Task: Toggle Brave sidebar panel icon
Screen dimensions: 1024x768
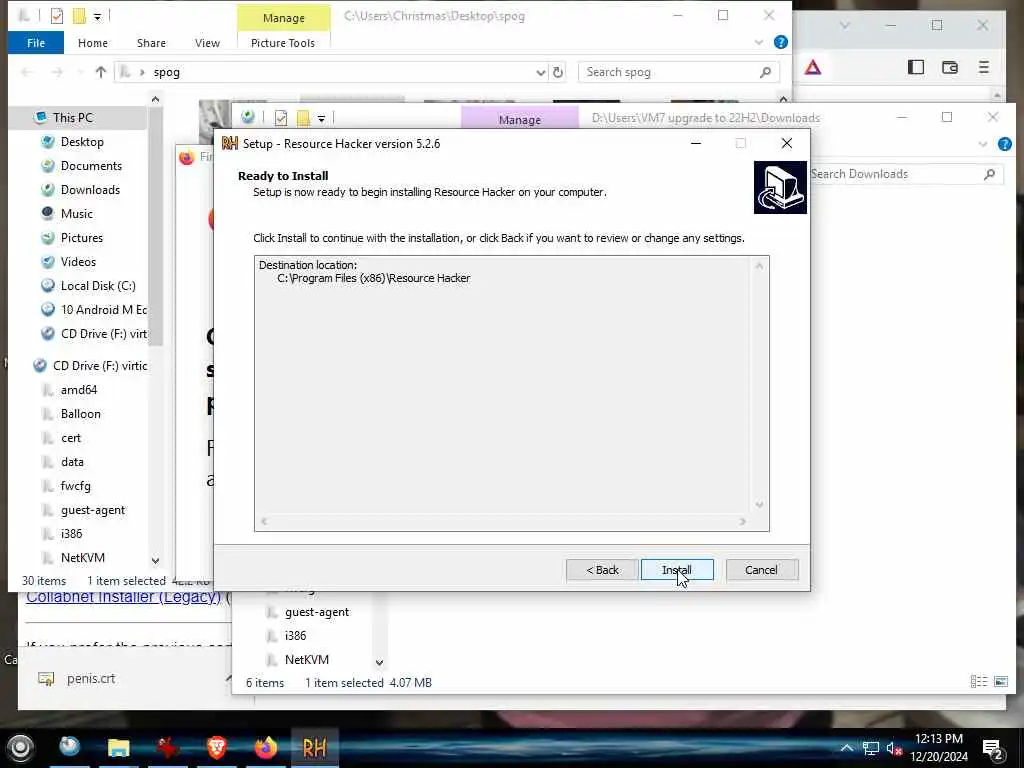Action: (916, 67)
